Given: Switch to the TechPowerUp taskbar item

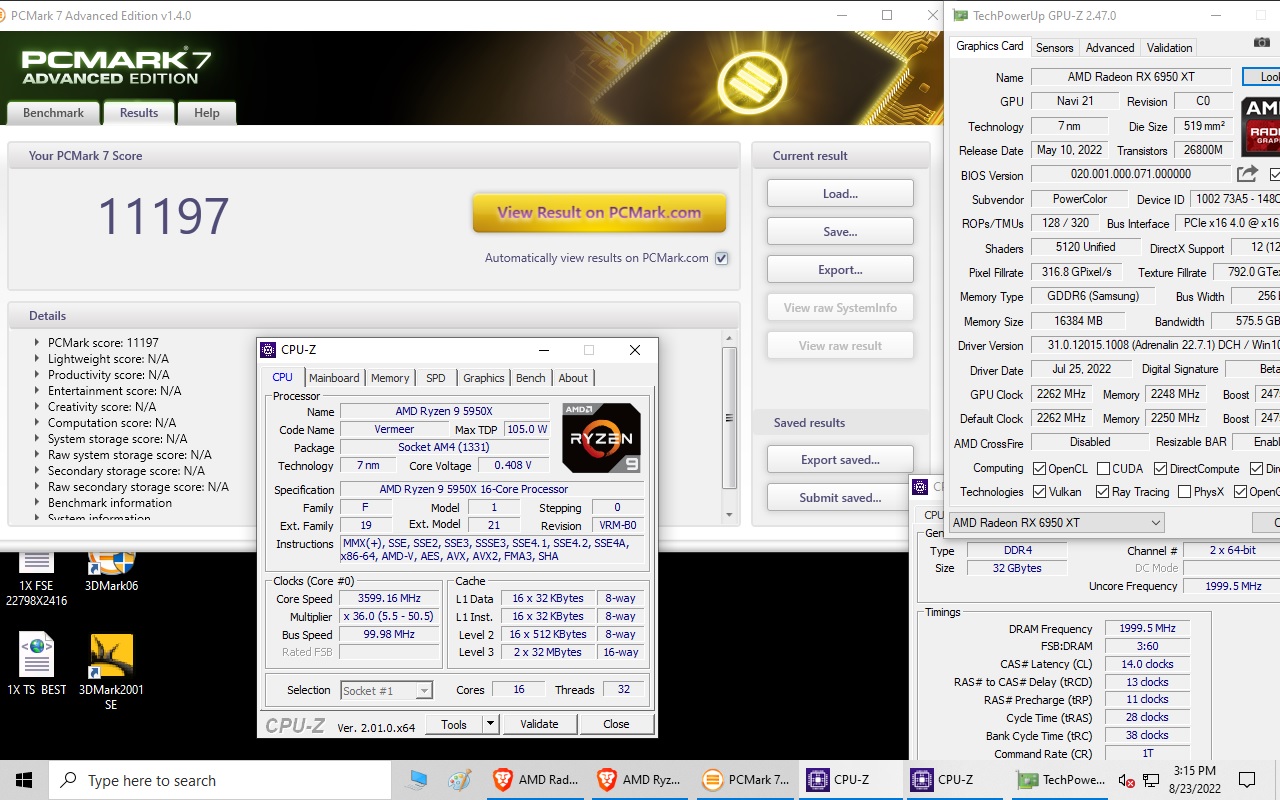Looking at the screenshot, I should pyautogui.click(x=1060, y=780).
